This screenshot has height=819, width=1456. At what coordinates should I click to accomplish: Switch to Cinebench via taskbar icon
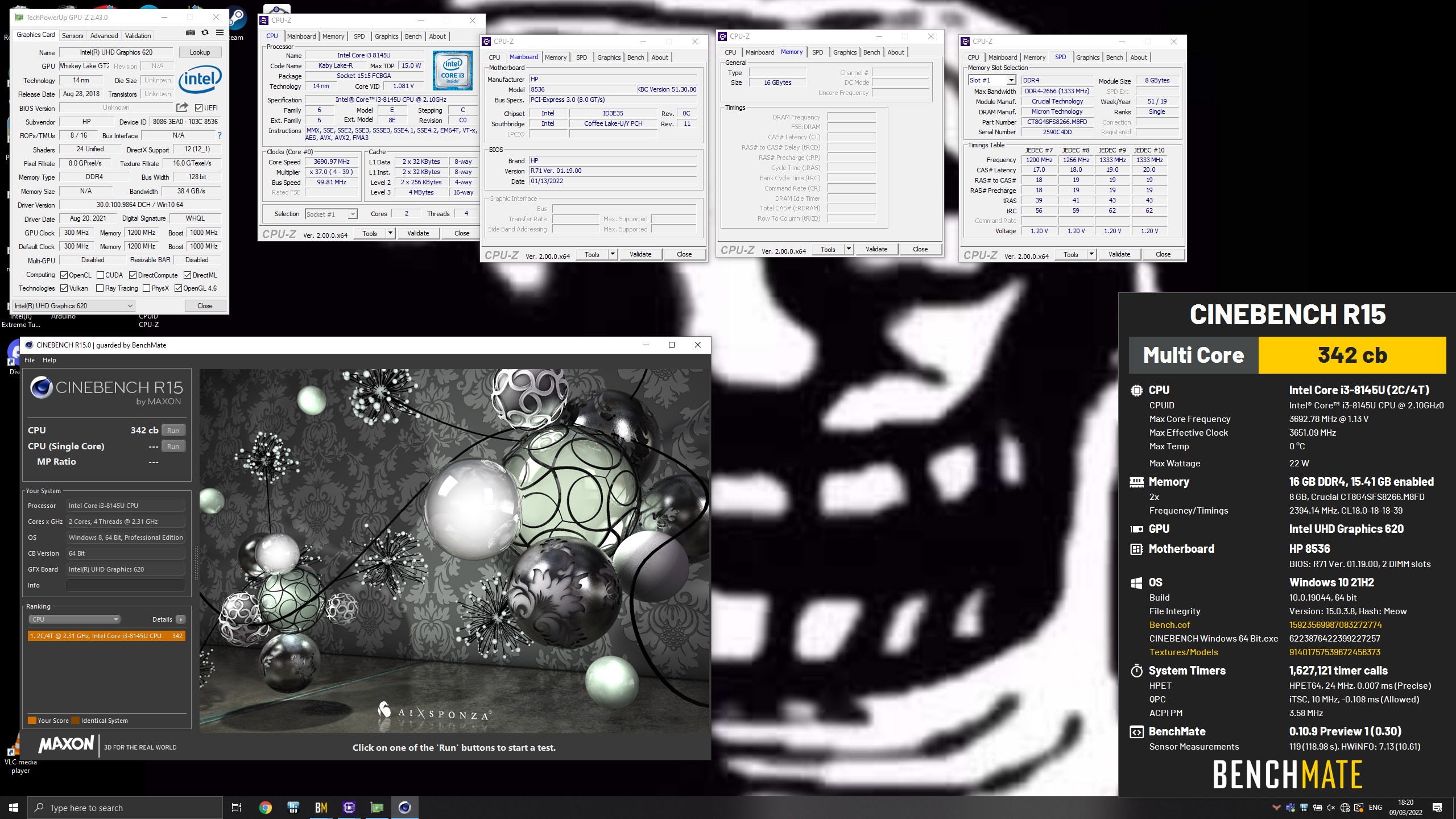404,808
